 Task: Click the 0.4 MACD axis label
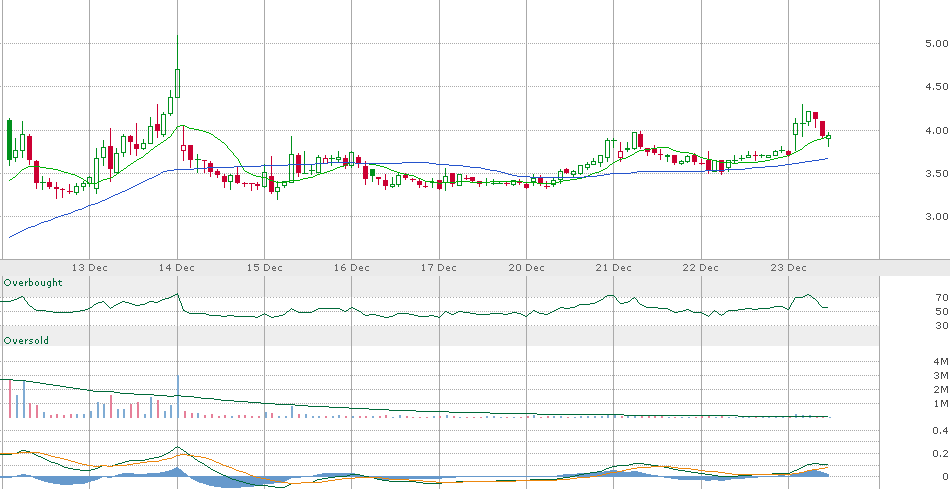point(940,431)
